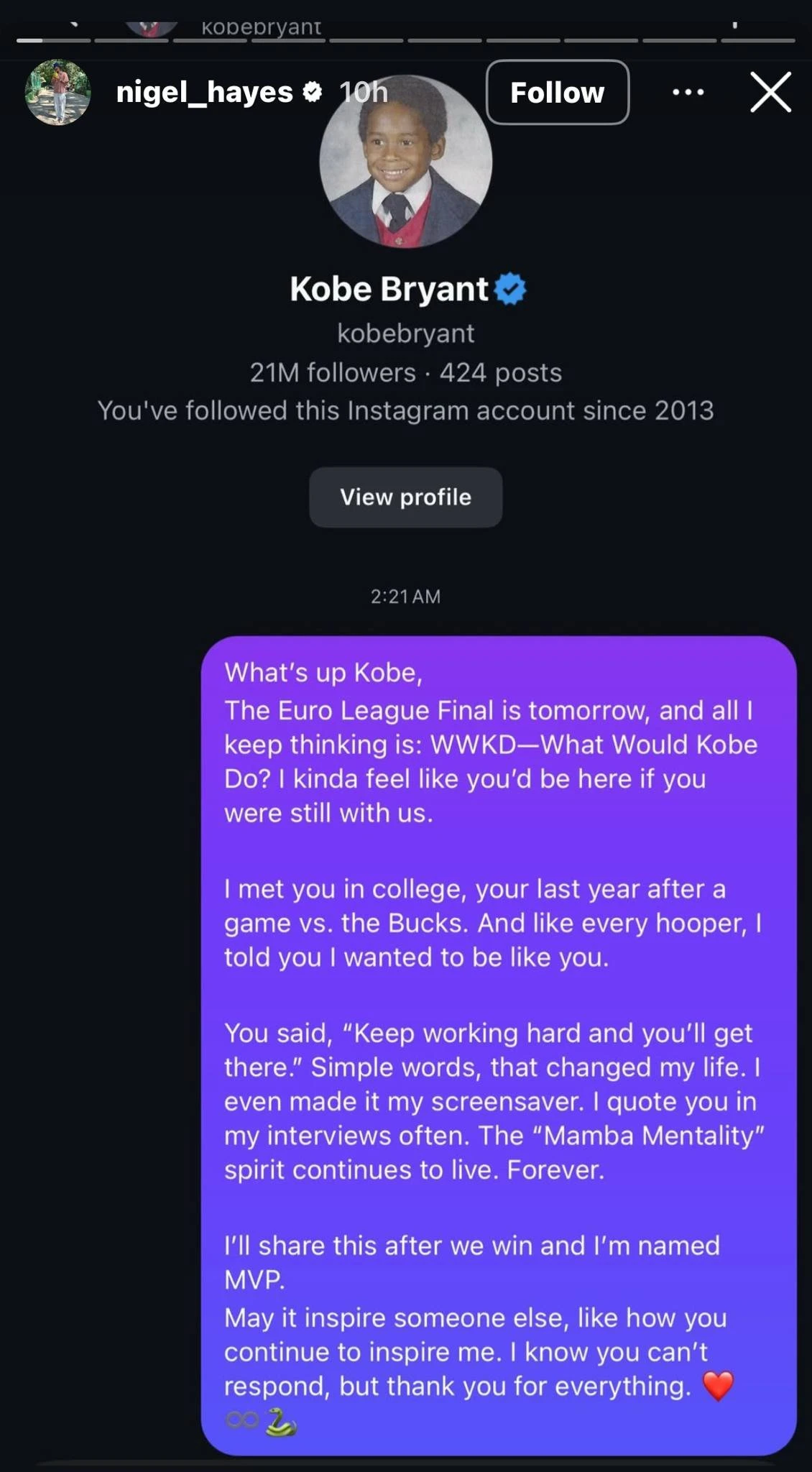Click the 21M followers count
Image resolution: width=812 pixels, height=1472 pixels.
(332, 372)
